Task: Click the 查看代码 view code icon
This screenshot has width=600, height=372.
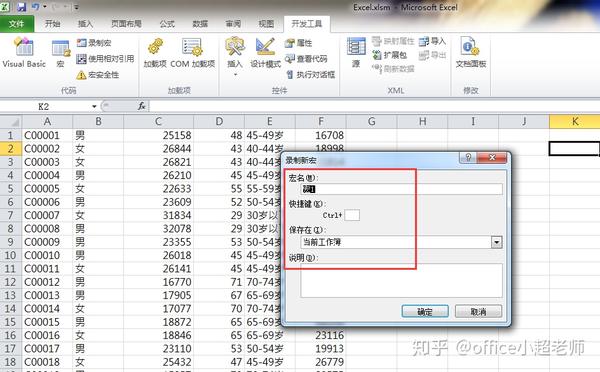Action: click(290, 59)
